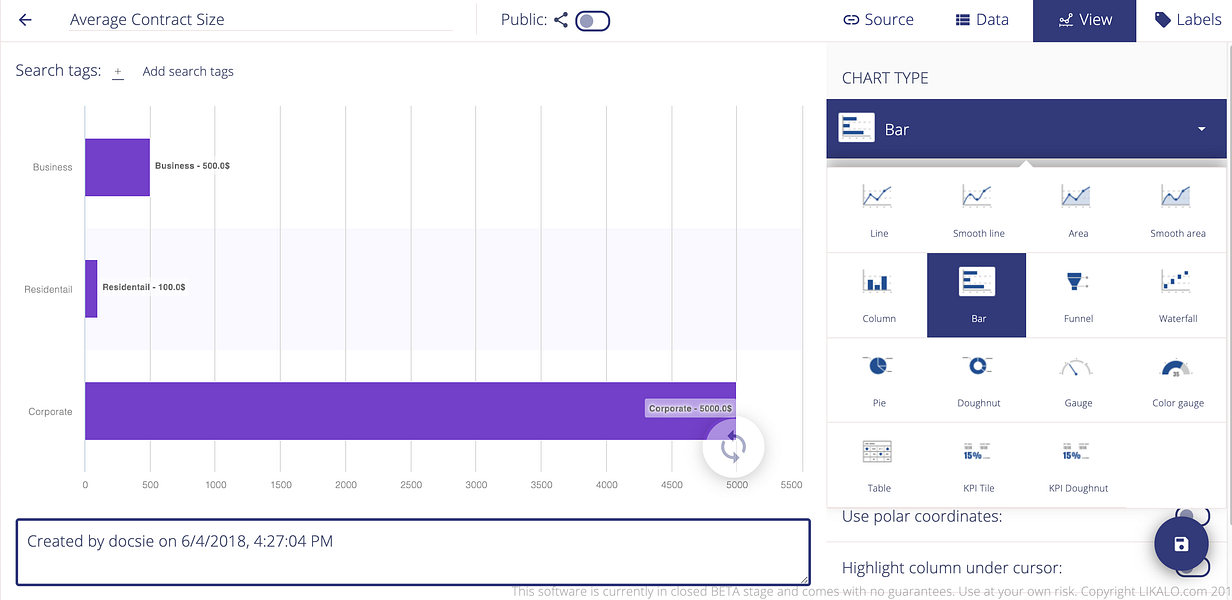Go back using the left arrow
Viewport: 1232px width, 600px height.
[x=25, y=20]
